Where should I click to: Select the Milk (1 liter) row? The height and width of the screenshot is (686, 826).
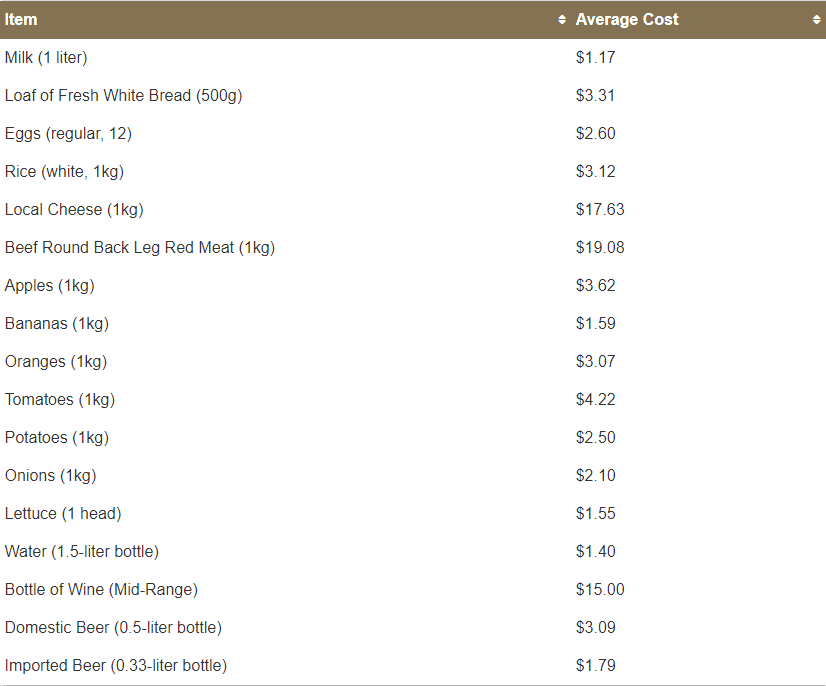pos(413,57)
